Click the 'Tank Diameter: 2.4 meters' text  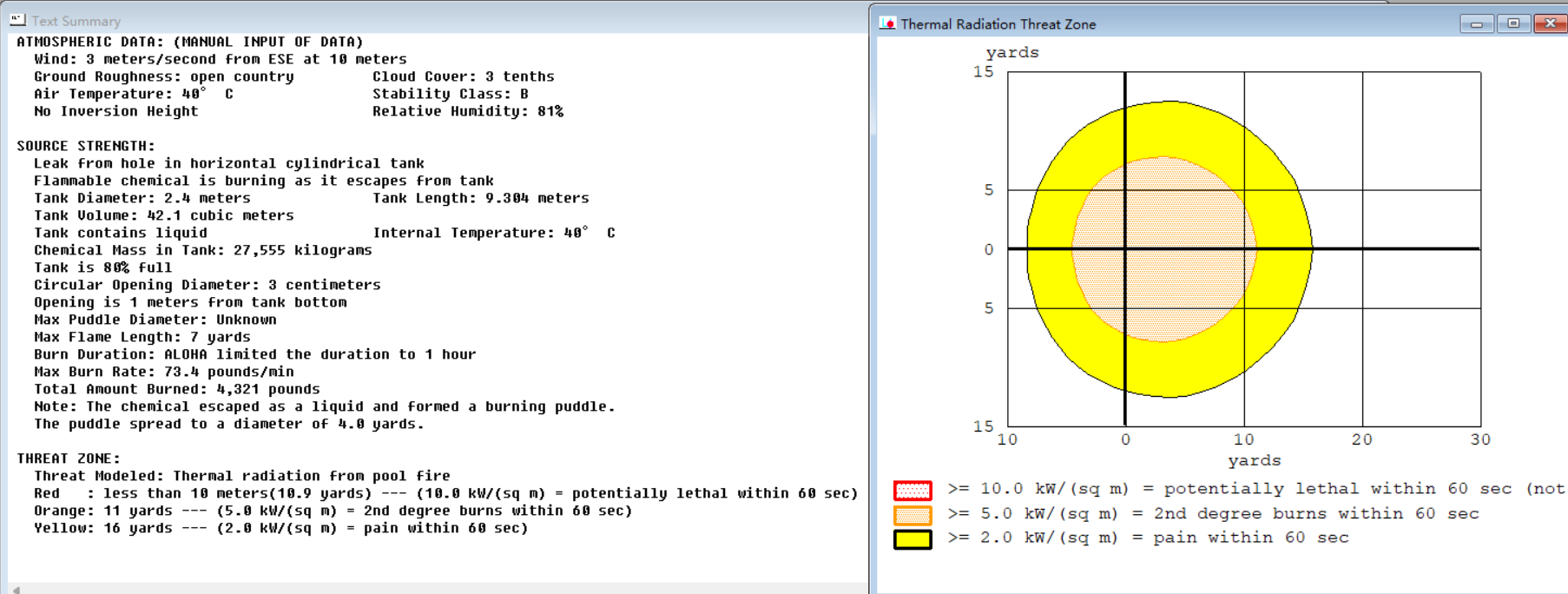142,198
